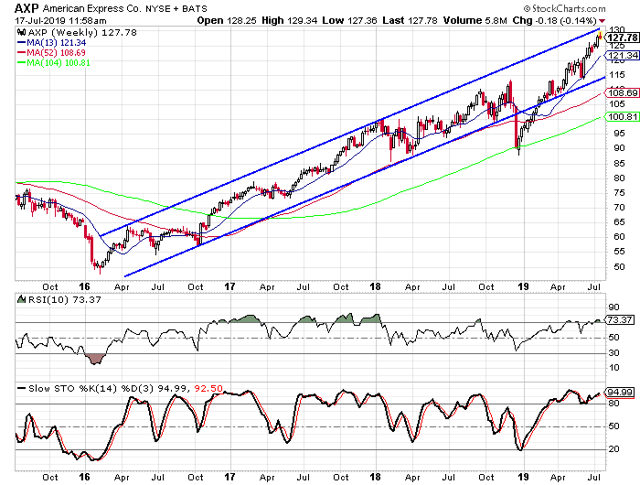Click the green mountain icon beside RSI(10)
640x485 pixels.
click(x=21, y=300)
